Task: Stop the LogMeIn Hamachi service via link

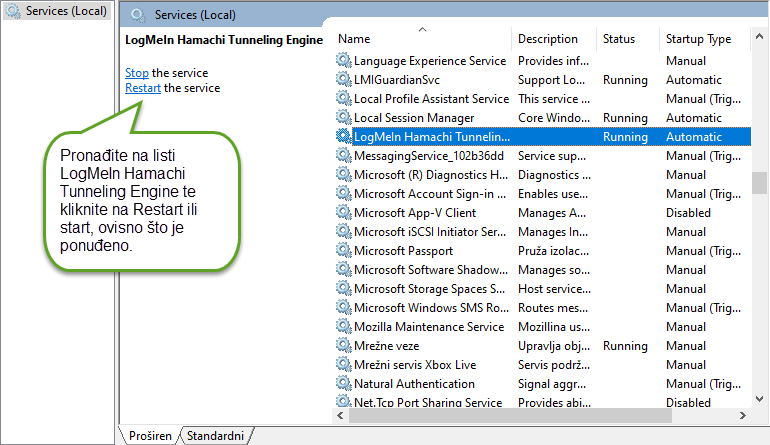Action: point(137,73)
